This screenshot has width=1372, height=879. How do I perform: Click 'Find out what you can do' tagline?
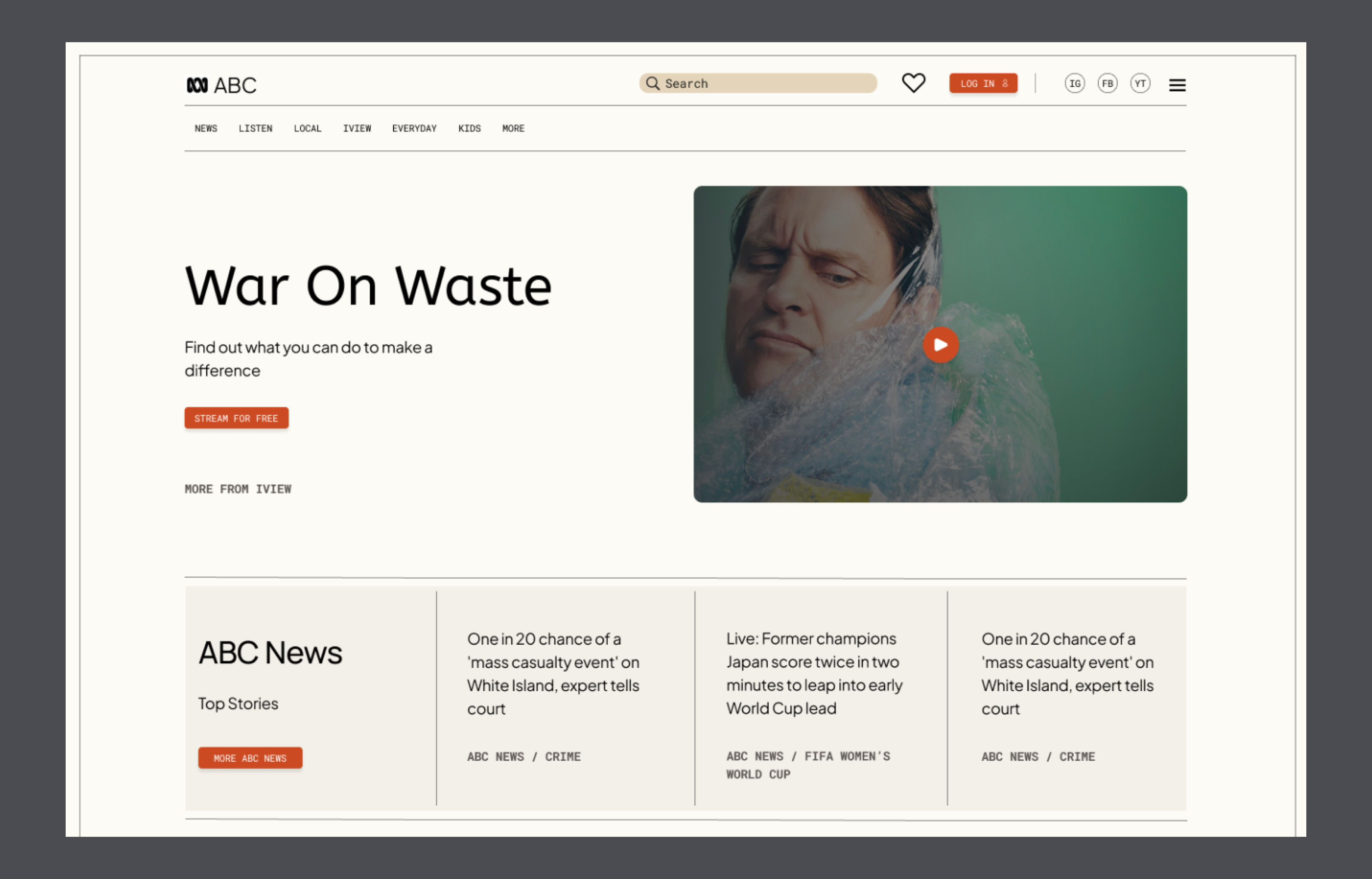(308, 359)
